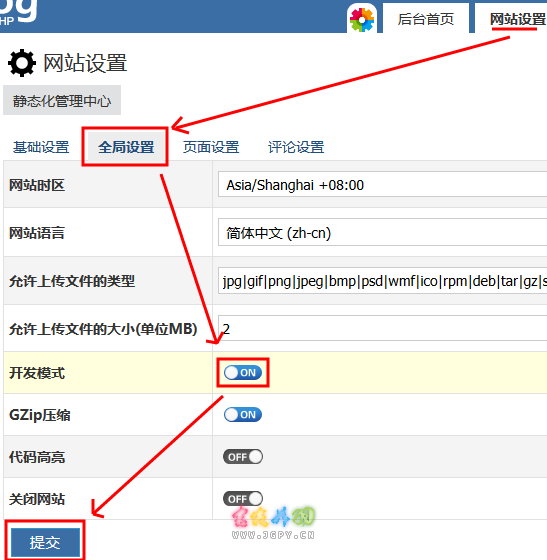Open the 后台首页 tab

pyautogui.click(x=426, y=19)
